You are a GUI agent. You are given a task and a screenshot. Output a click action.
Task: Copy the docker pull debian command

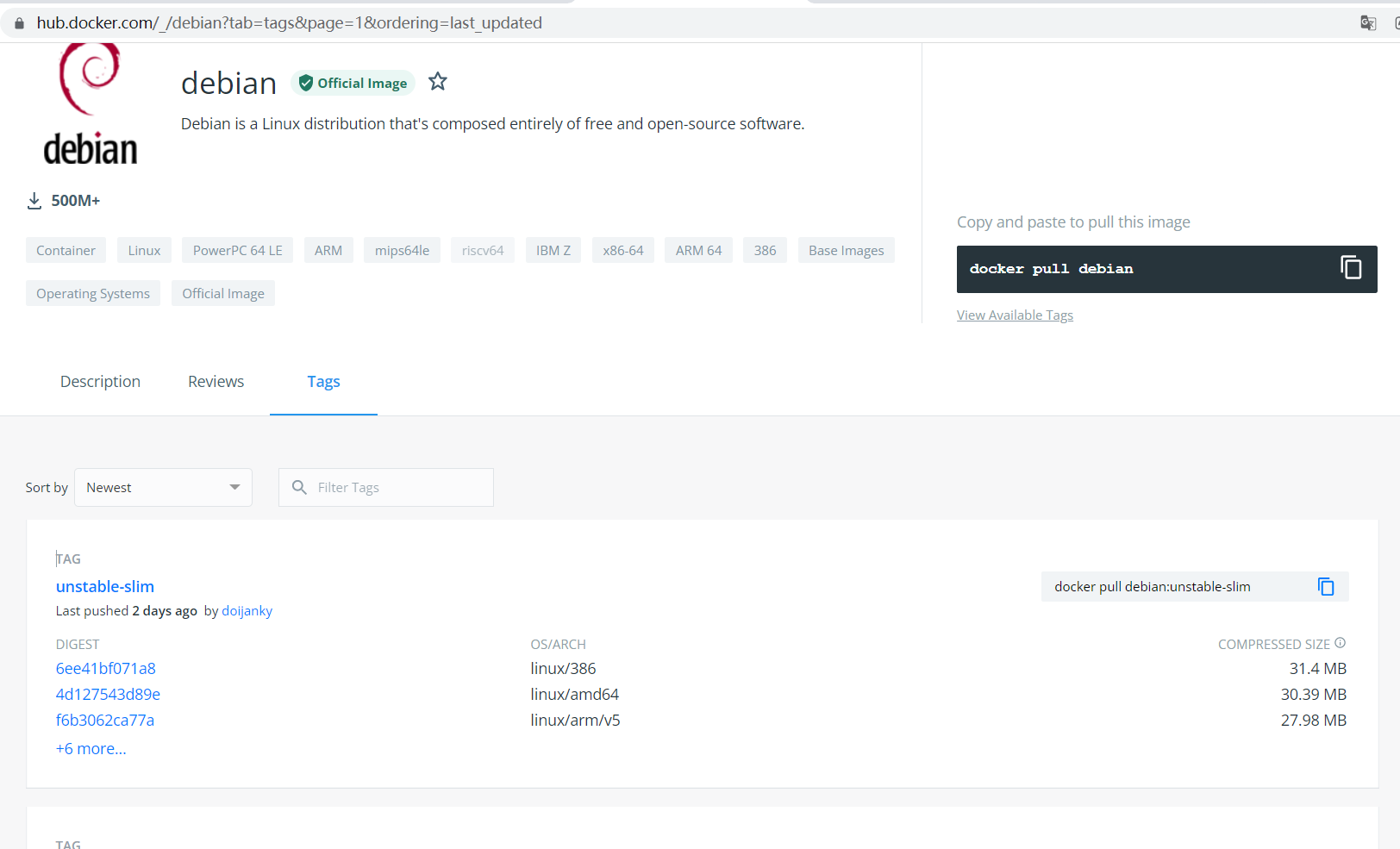1350,268
